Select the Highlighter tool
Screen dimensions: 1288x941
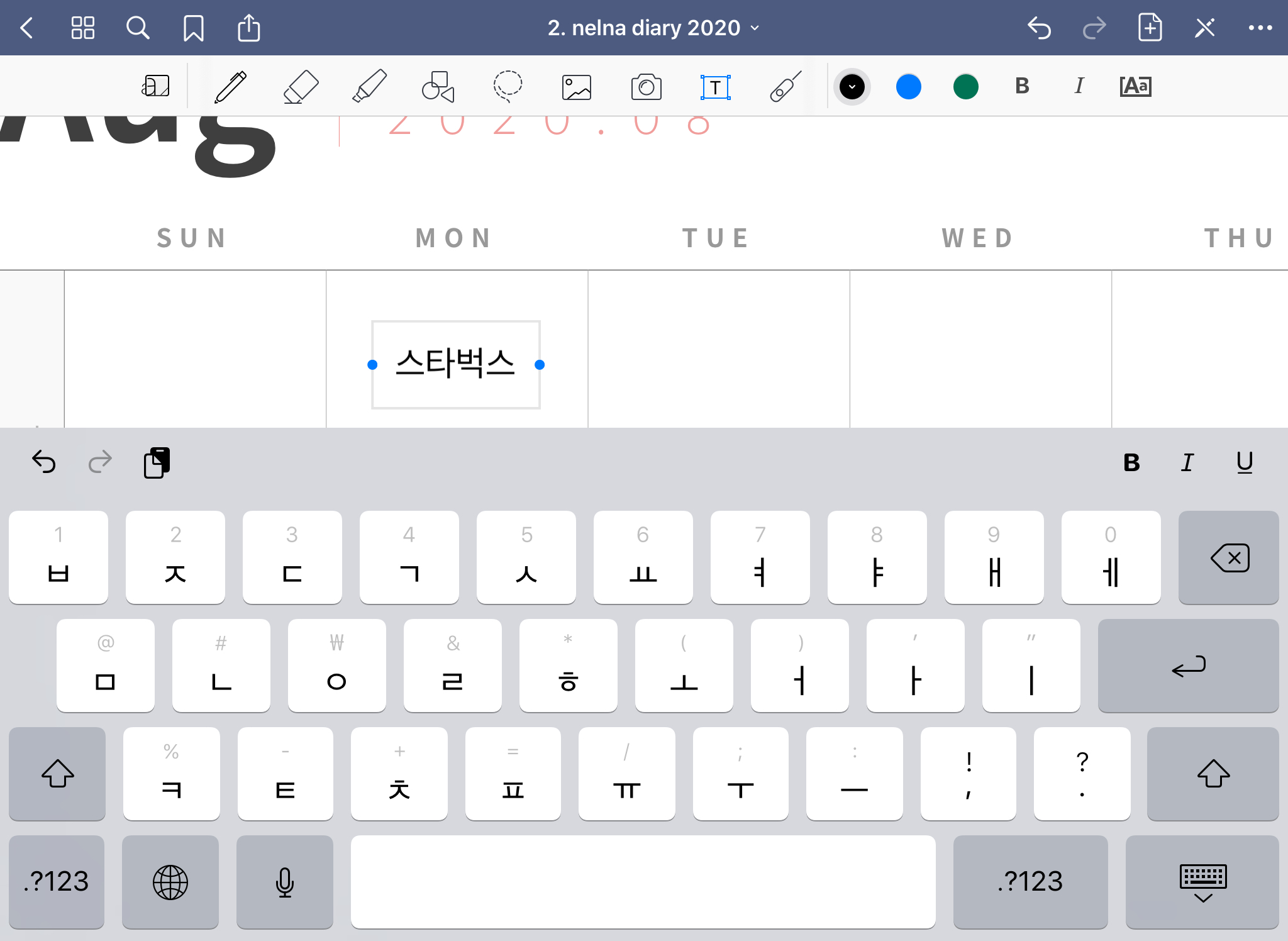click(369, 87)
